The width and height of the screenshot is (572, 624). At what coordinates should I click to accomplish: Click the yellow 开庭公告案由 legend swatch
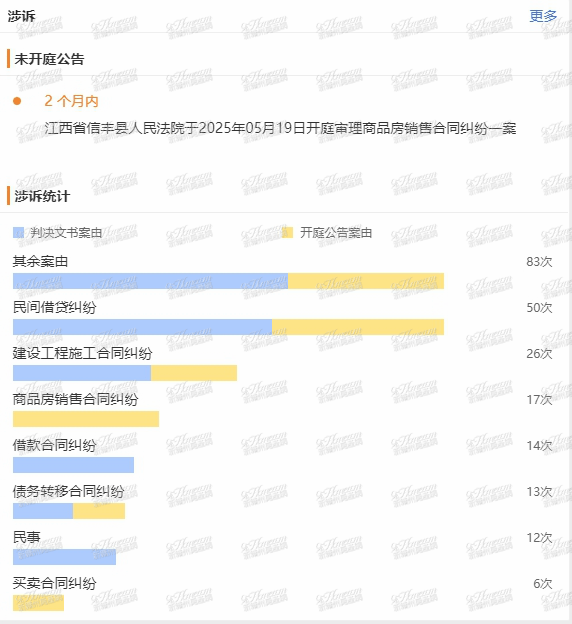pos(287,232)
